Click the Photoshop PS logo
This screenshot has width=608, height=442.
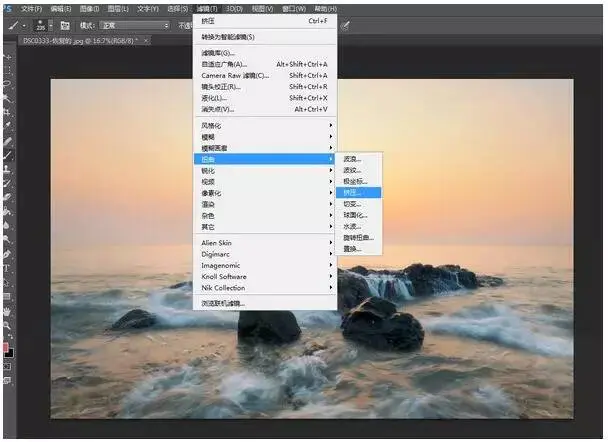(7, 8)
